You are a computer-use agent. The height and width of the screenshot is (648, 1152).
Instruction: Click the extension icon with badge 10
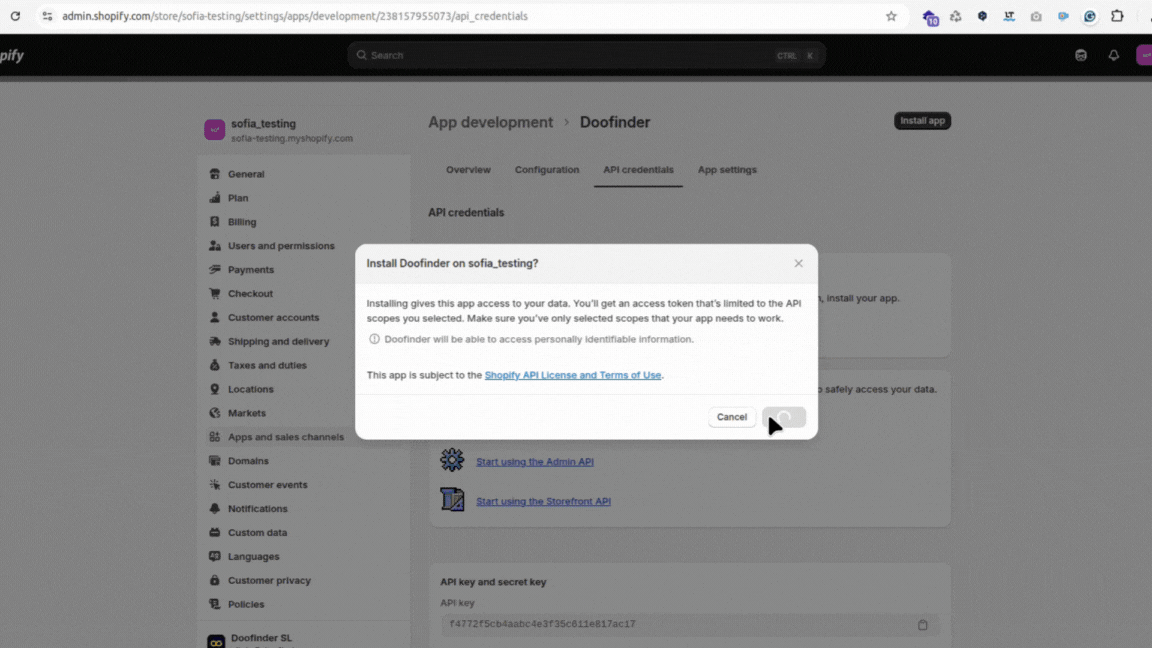(x=930, y=17)
